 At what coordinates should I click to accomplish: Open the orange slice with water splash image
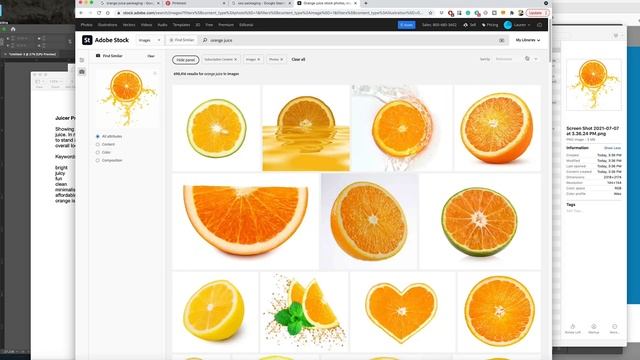click(402, 128)
